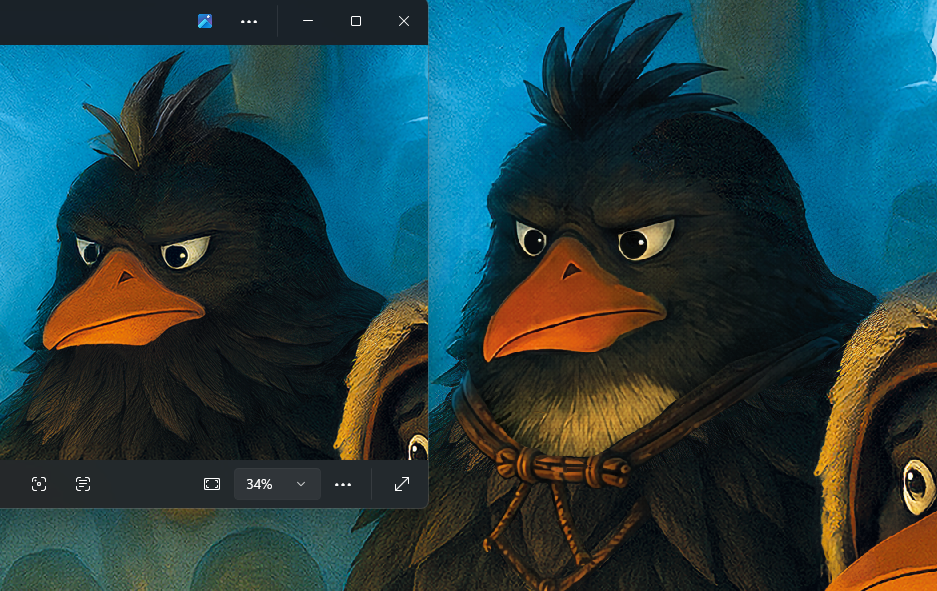
Task: Fit image to window icon
Action: [x=212, y=484]
